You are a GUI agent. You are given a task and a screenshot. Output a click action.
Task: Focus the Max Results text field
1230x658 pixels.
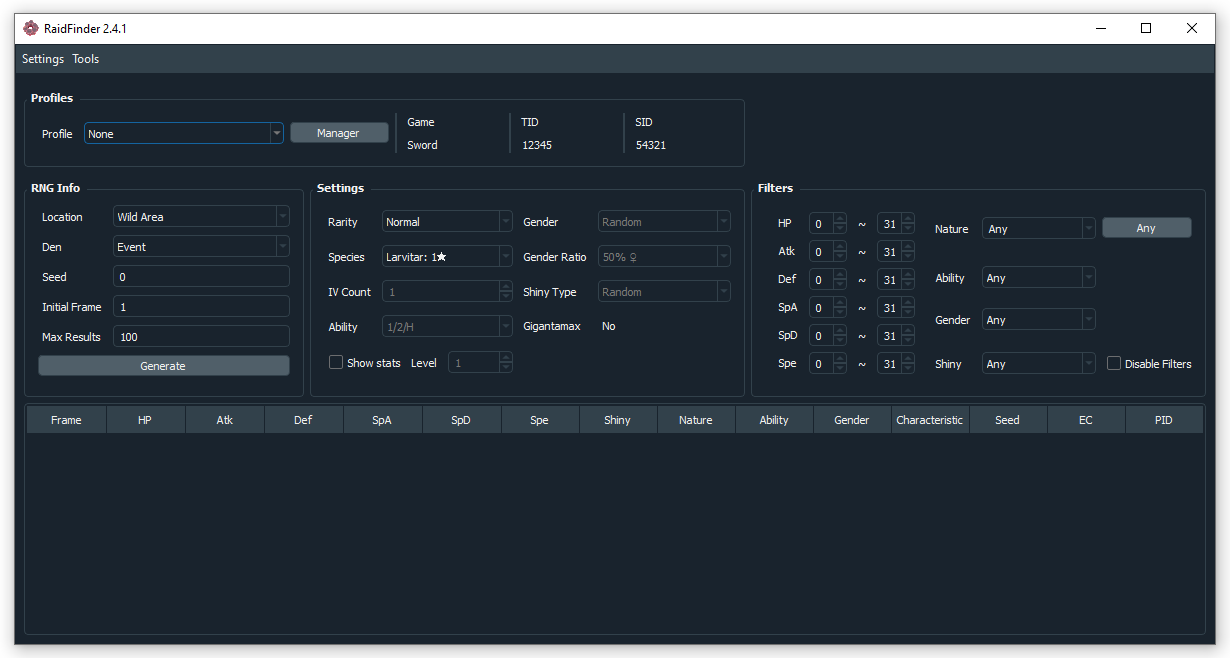[201, 337]
